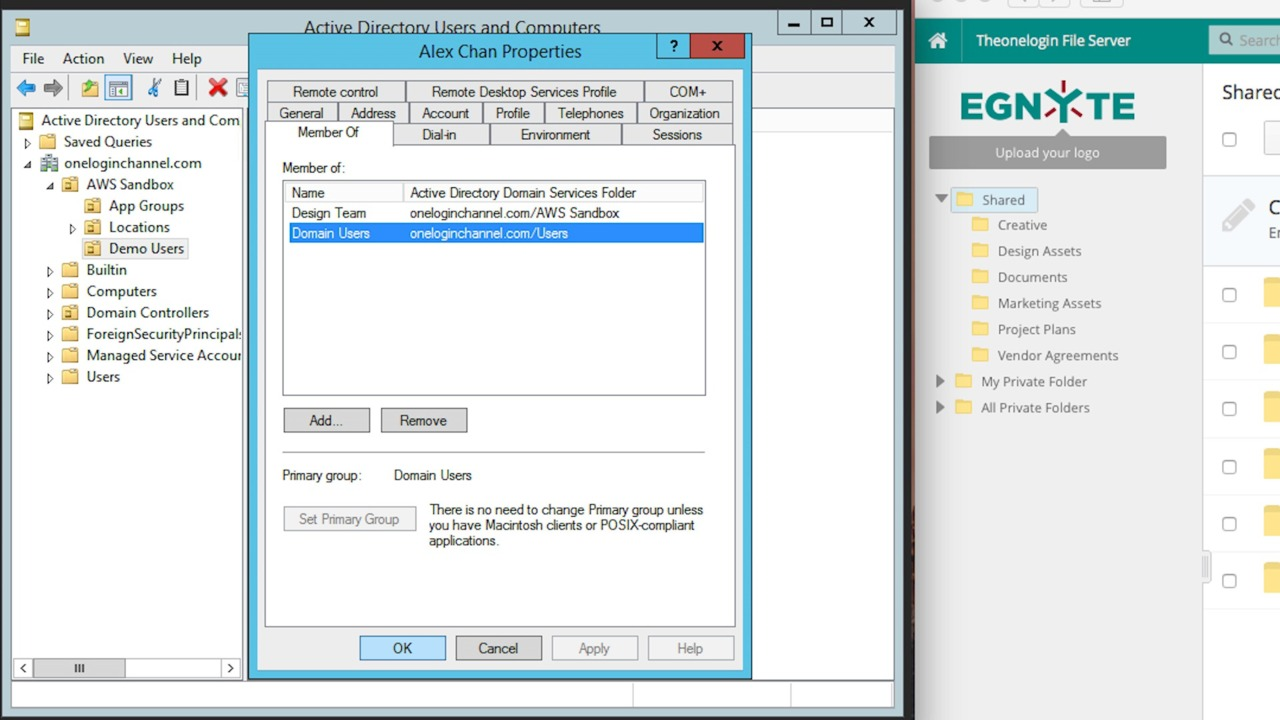The image size is (1280, 720).
Task: Open the Action menu
Action: click(83, 58)
